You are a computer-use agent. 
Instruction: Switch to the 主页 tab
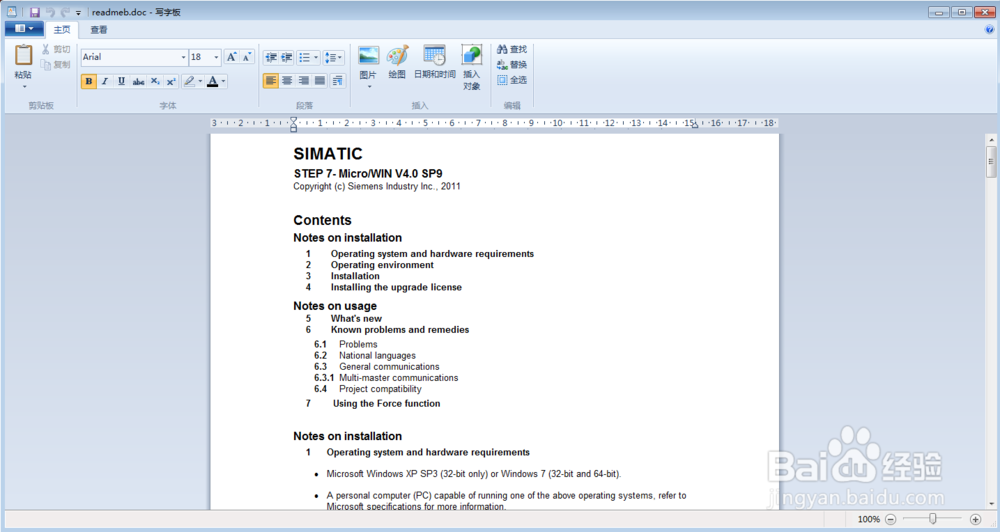[x=62, y=29]
